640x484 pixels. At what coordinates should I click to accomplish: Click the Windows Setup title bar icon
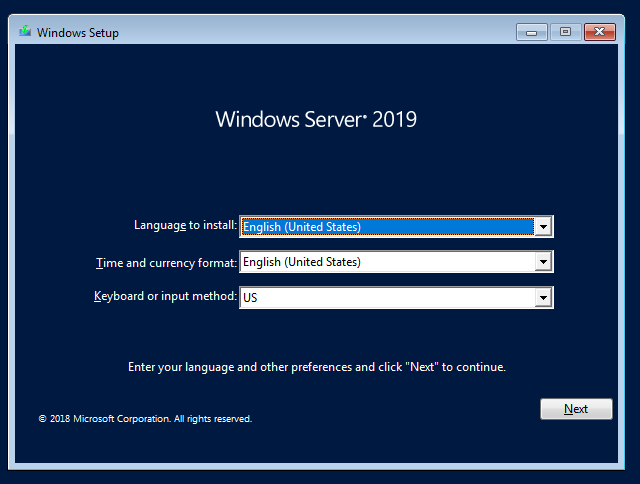pos(25,31)
